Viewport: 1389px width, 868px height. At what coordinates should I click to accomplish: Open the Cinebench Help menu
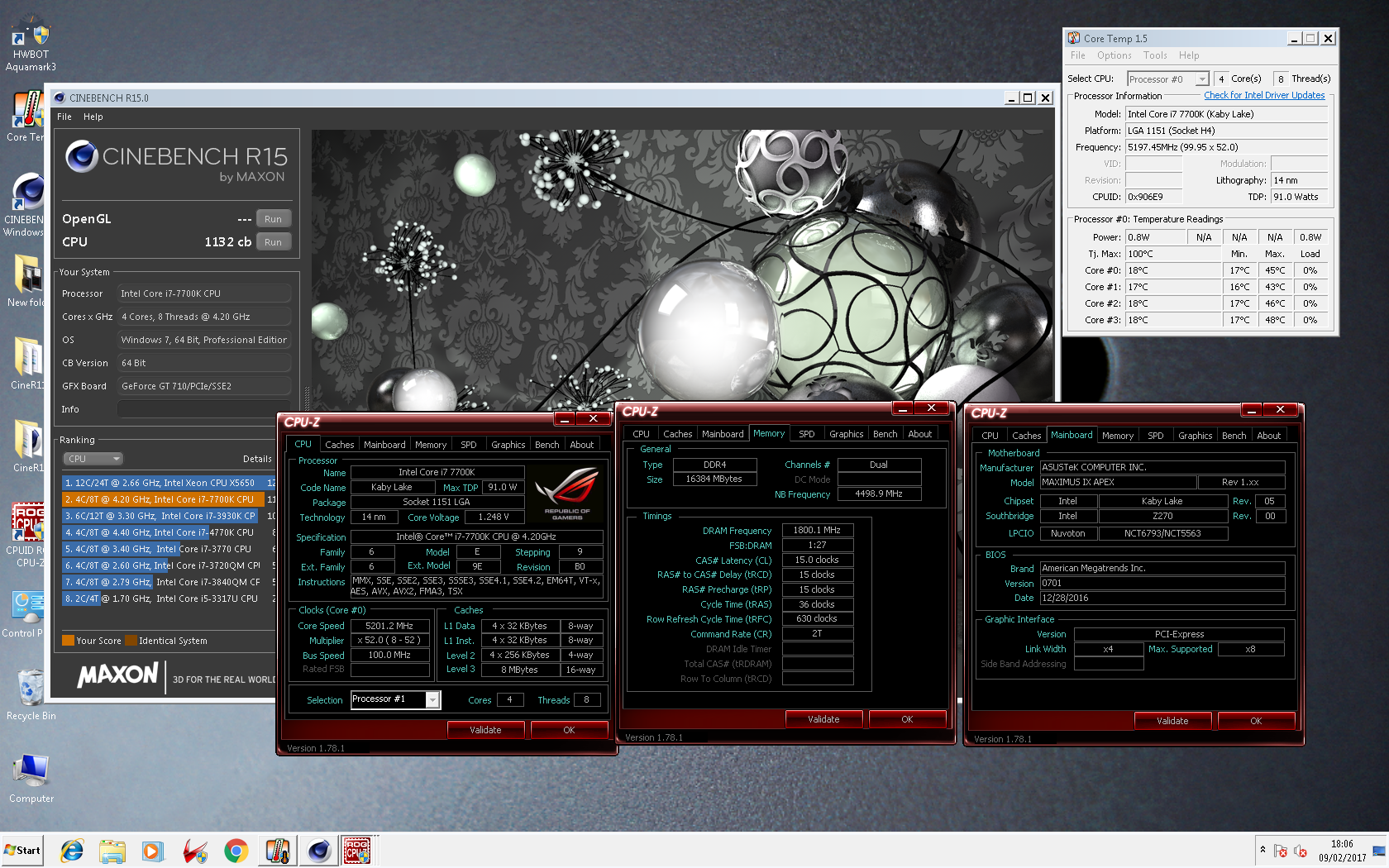coord(93,117)
